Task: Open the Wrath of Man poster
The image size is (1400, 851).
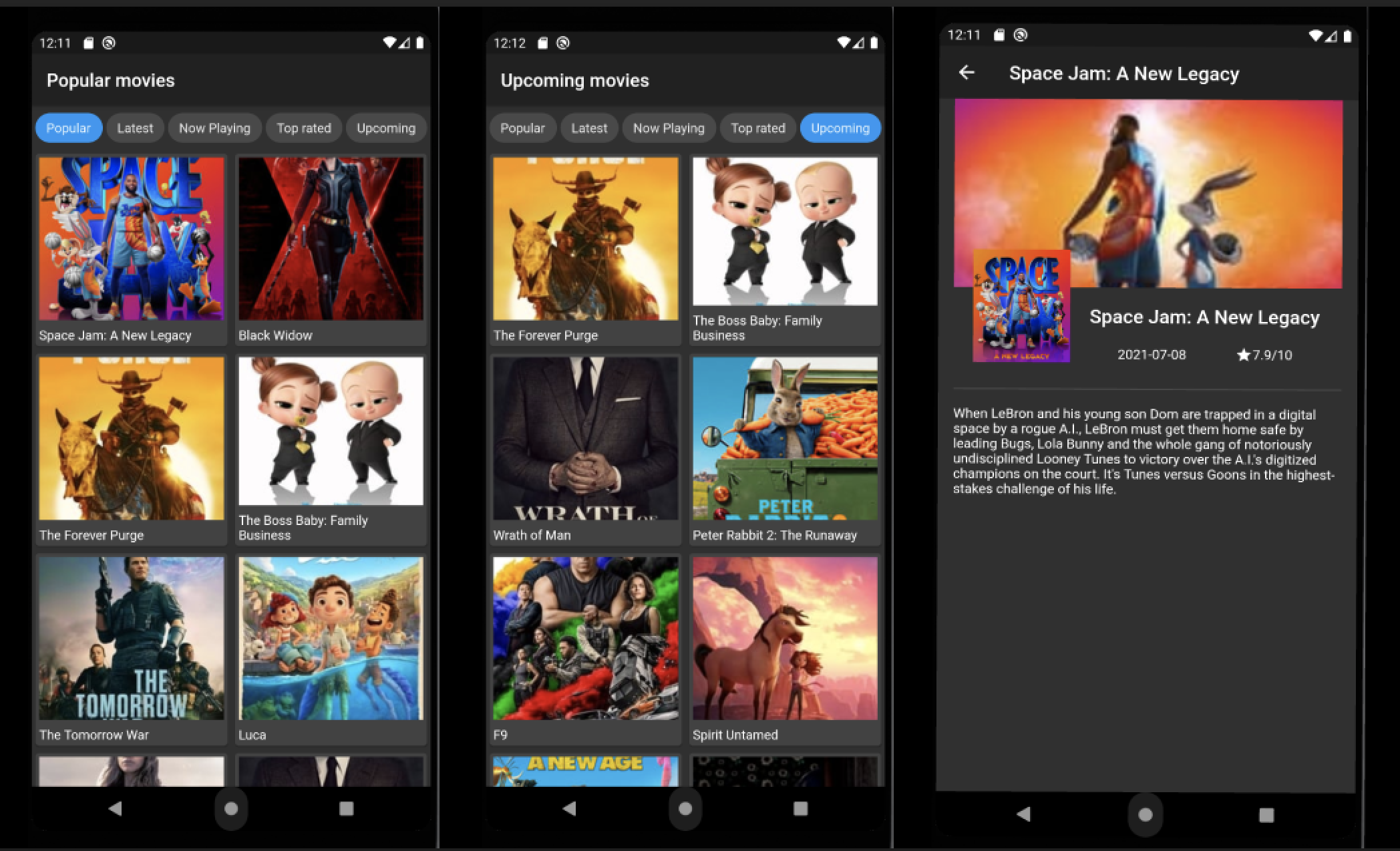Action: point(585,438)
